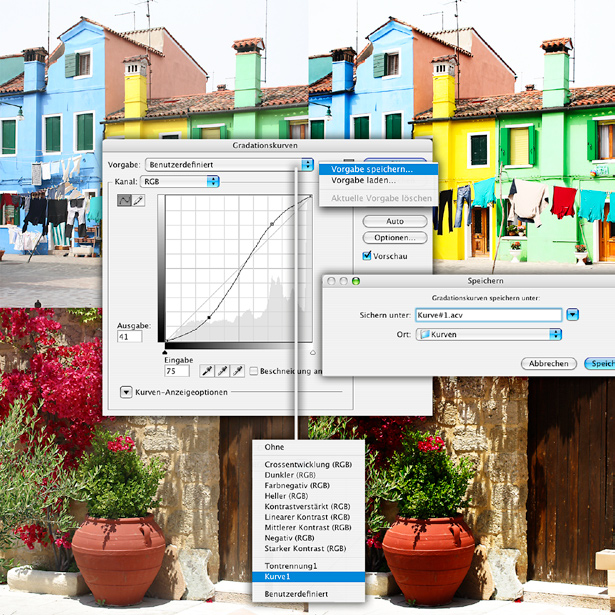Select Starker Kontrast (RGB) preset
Screen dimensions: 615x615
pyautogui.click(x=308, y=549)
